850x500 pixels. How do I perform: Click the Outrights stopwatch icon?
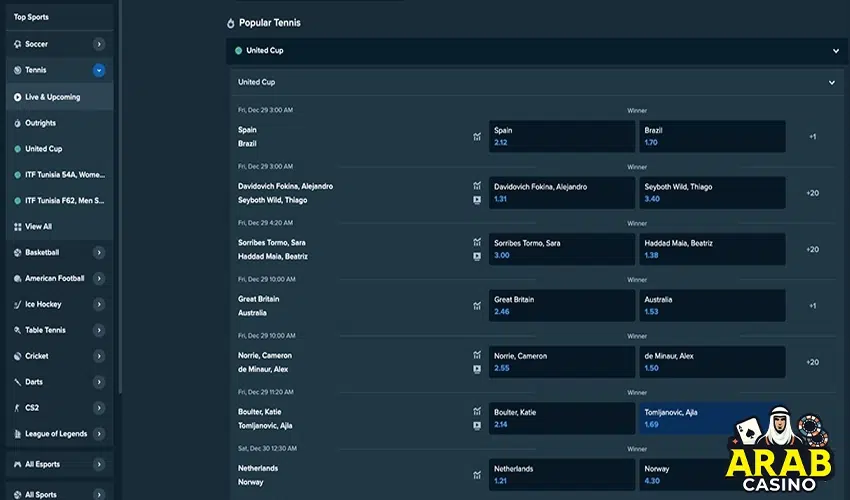[x=17, y=123]
